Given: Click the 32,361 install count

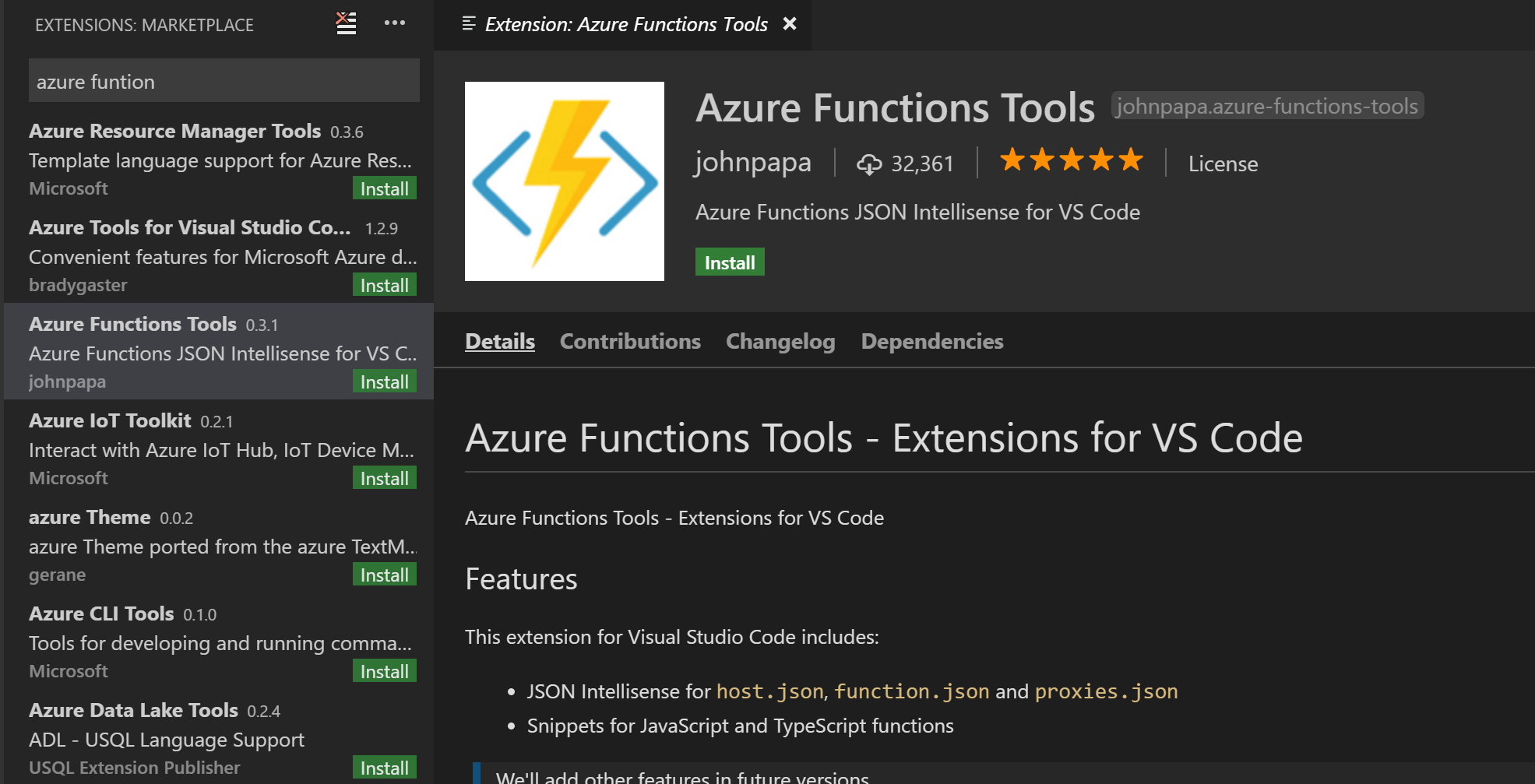Looking at the screenshot, I should (922, 163).
